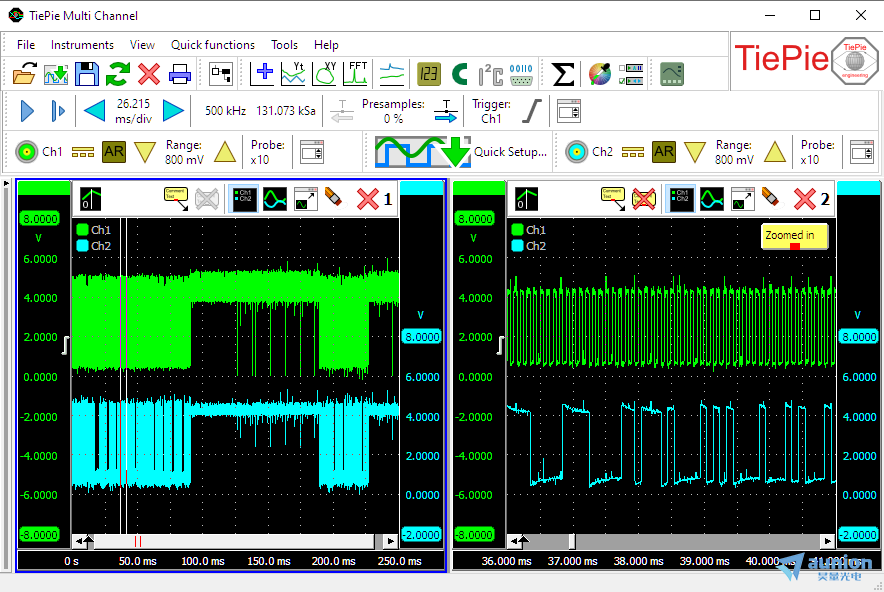This screenshot has width=884, height=592.
Task: Click the Sigma math function icon
Action: point(563,74)
